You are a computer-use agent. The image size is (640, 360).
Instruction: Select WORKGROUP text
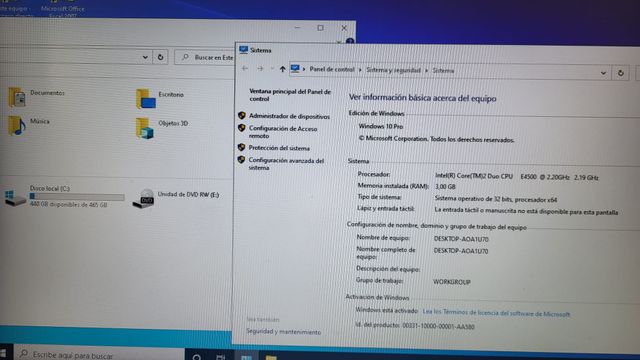click(x=451, y=282)
